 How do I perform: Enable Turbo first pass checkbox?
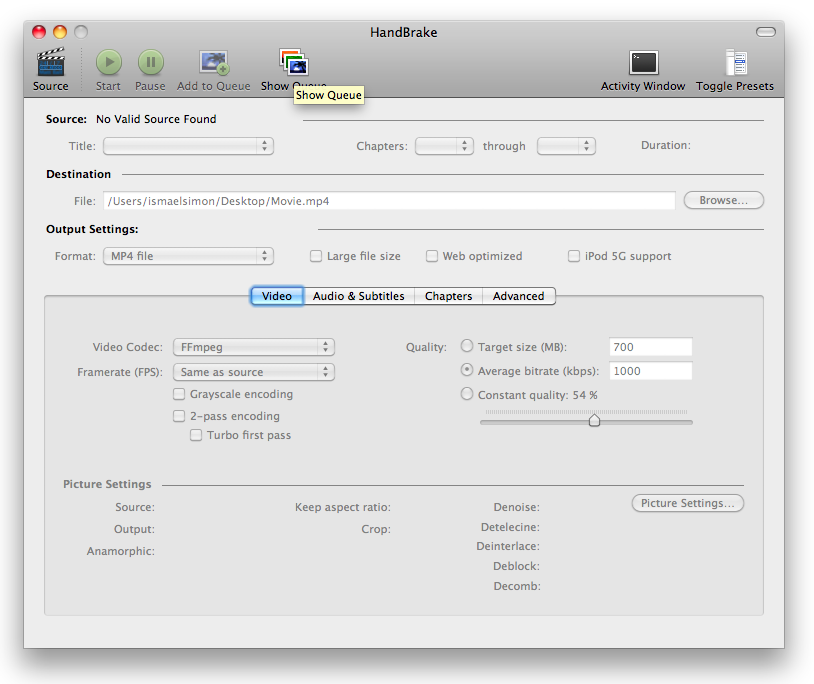point(196,435)
